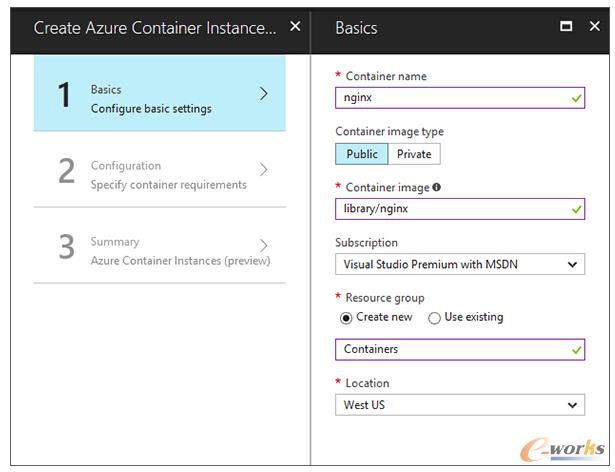Click the chevron arrow on Summary step
615x472 pixels.
264,245
